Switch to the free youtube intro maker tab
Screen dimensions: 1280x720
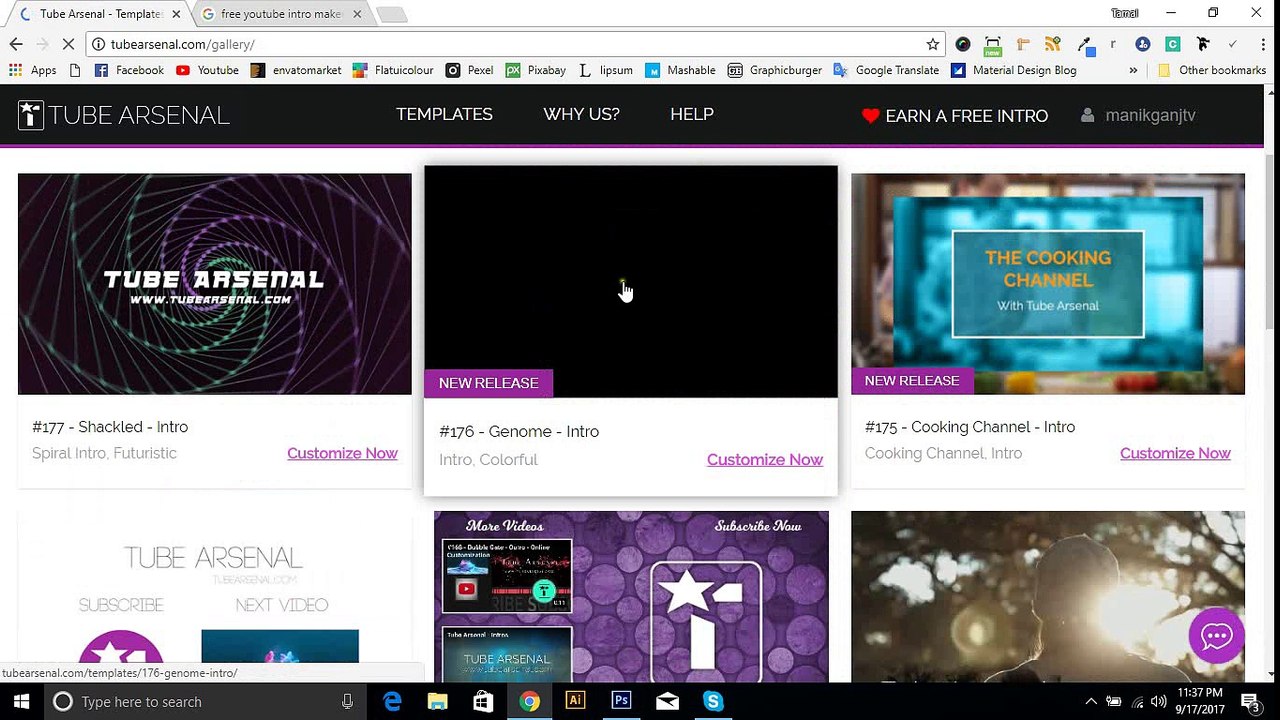pos(280,14)
